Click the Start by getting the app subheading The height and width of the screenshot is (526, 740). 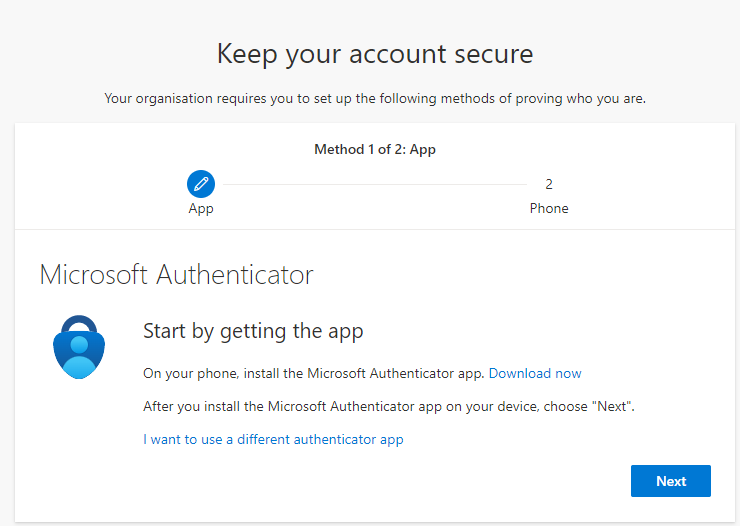point(253,331)
